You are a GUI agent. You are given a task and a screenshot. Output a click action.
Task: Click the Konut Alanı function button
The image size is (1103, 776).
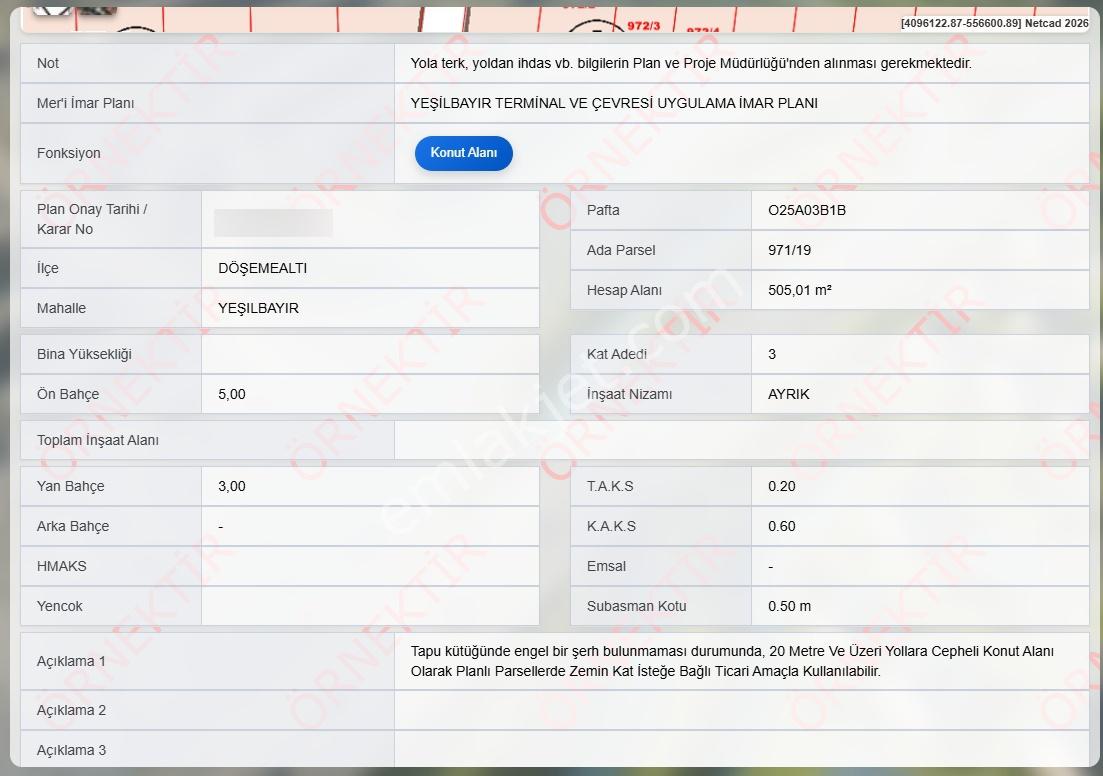click(x=464, y=153)
